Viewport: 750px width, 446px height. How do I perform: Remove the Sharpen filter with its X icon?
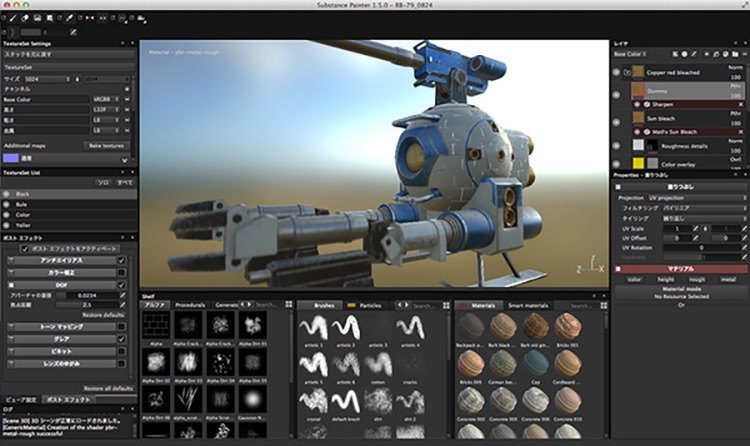click(741, 104)
